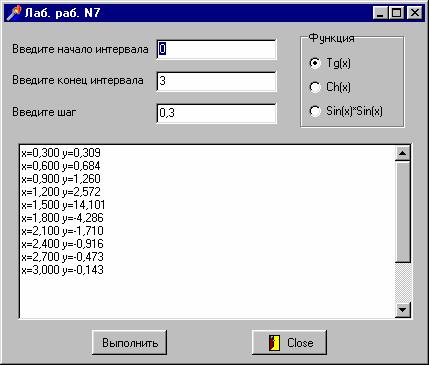Image resolution: width=429 pixels, height=365 pixels.
Task: Click the Функция group box caption
Action: pos(331,38)
